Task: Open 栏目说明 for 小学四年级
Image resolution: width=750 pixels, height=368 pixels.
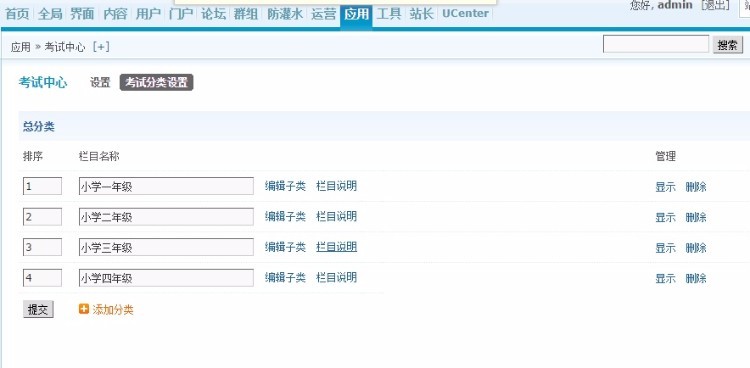Action: pos(336,278)
